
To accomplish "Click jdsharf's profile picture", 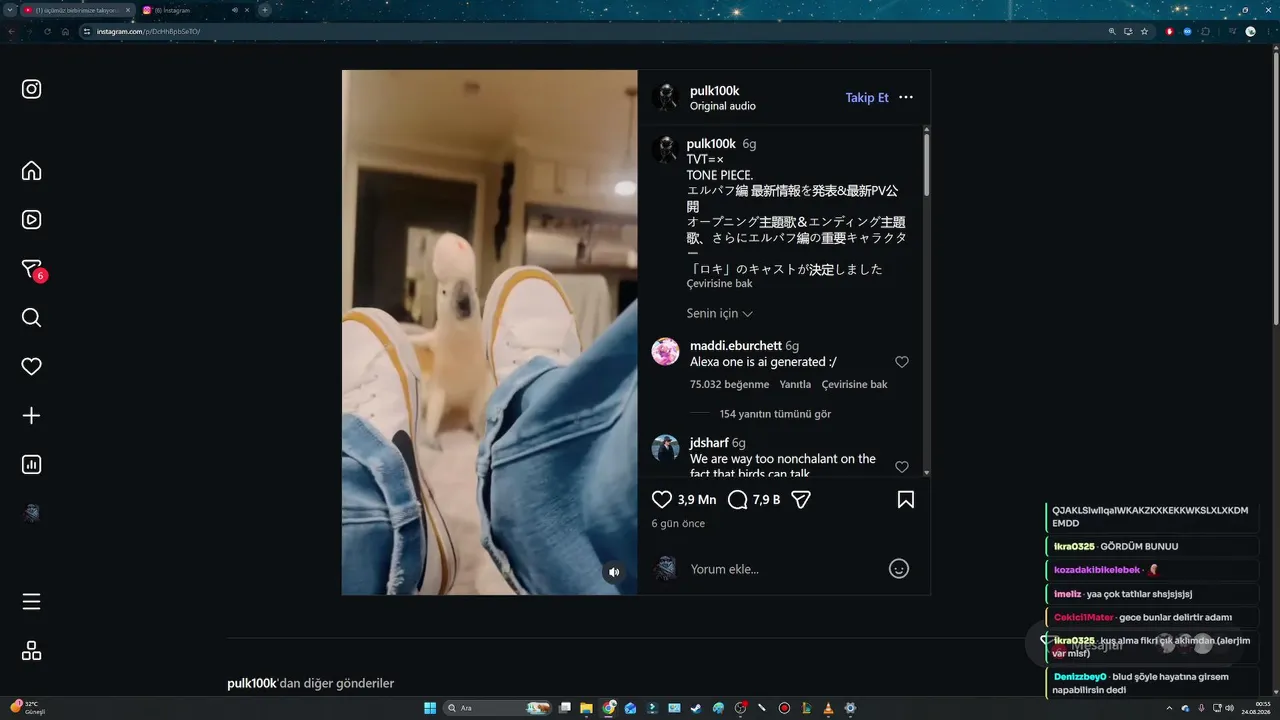I will coord(665,449).
